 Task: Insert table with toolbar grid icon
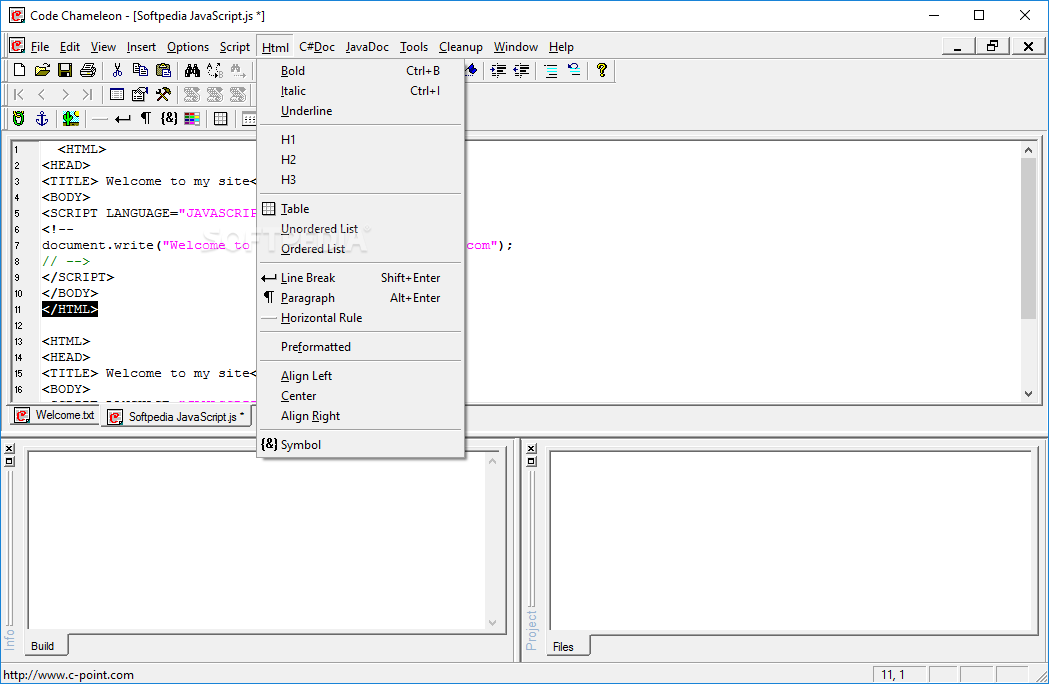pyautogui.click(x=221, y=118)
